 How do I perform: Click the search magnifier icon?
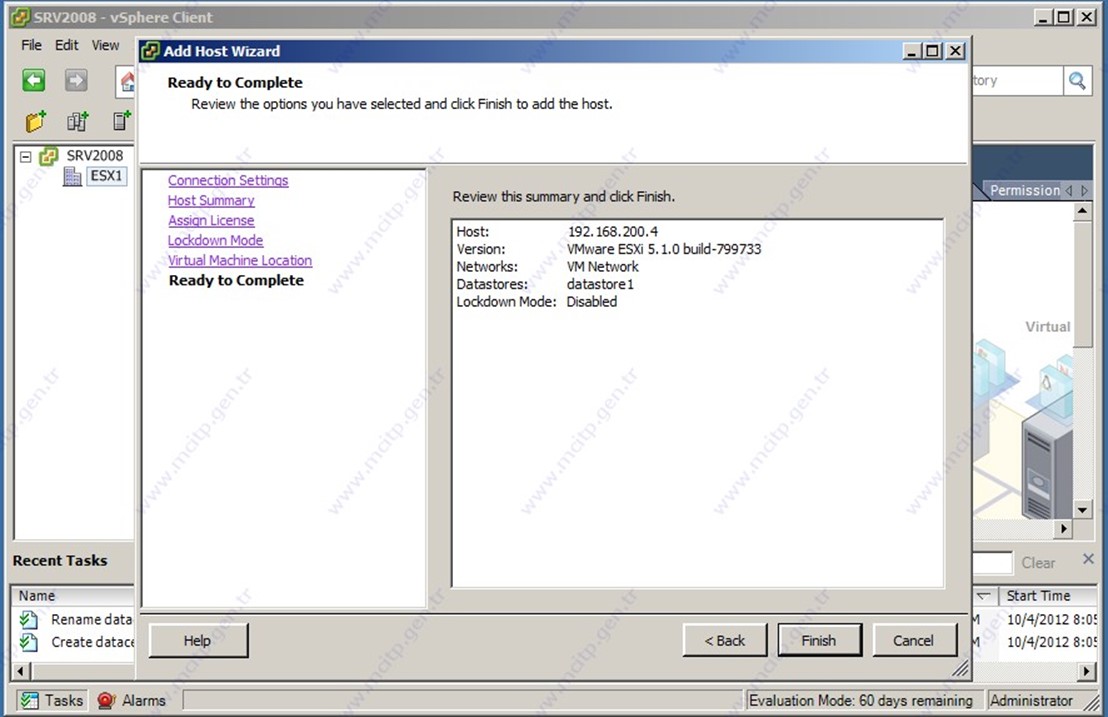coord(1077,81)
